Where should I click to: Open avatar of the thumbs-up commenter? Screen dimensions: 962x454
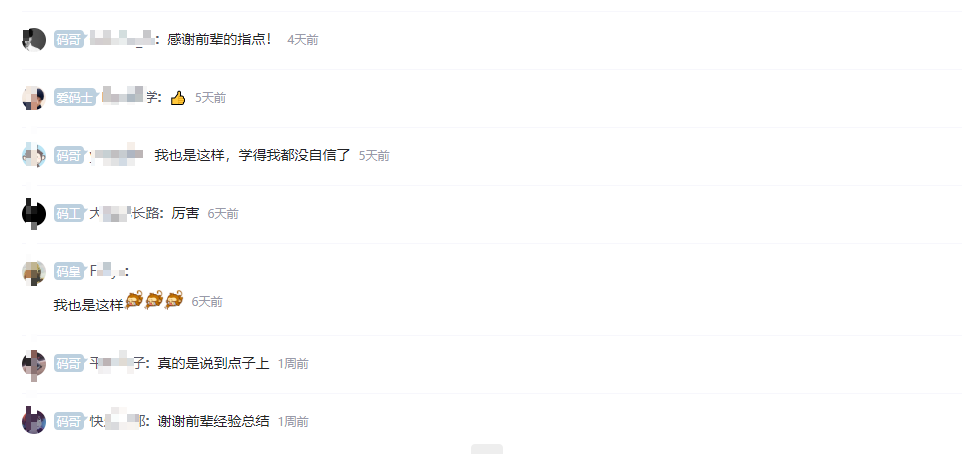point(34,98)
